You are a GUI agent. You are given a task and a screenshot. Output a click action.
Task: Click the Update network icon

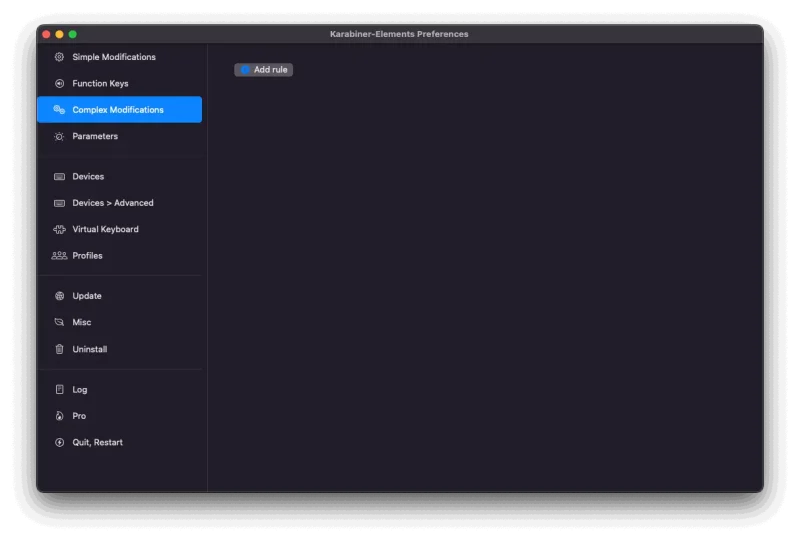(59, 296)
